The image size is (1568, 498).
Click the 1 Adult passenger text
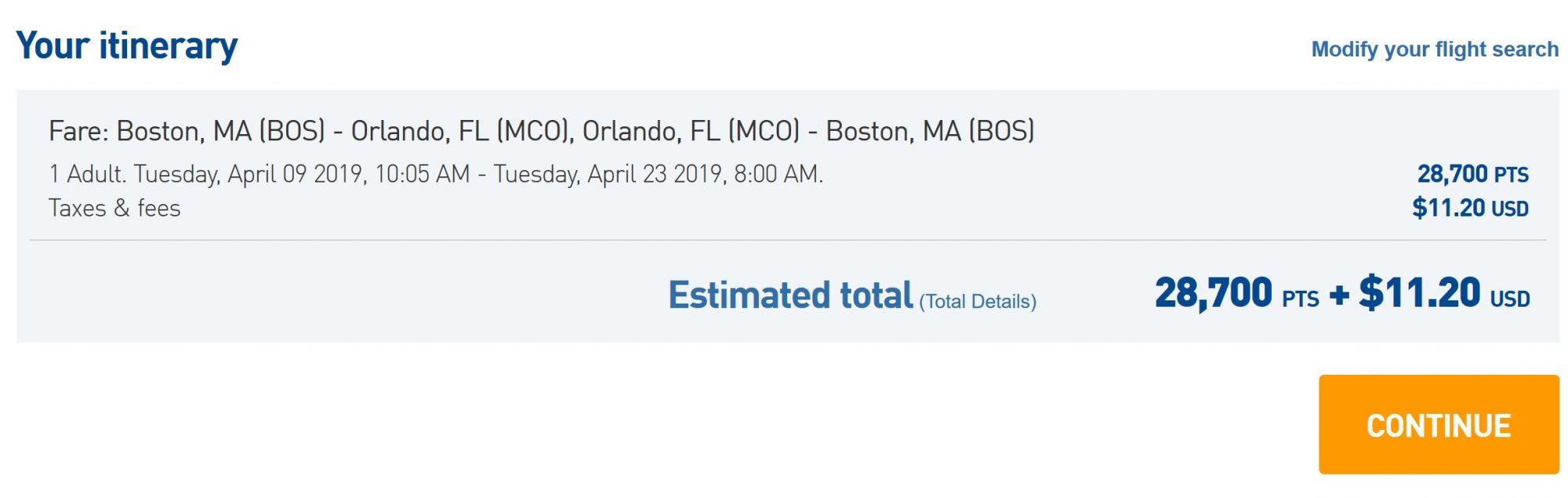pos(87,174)
